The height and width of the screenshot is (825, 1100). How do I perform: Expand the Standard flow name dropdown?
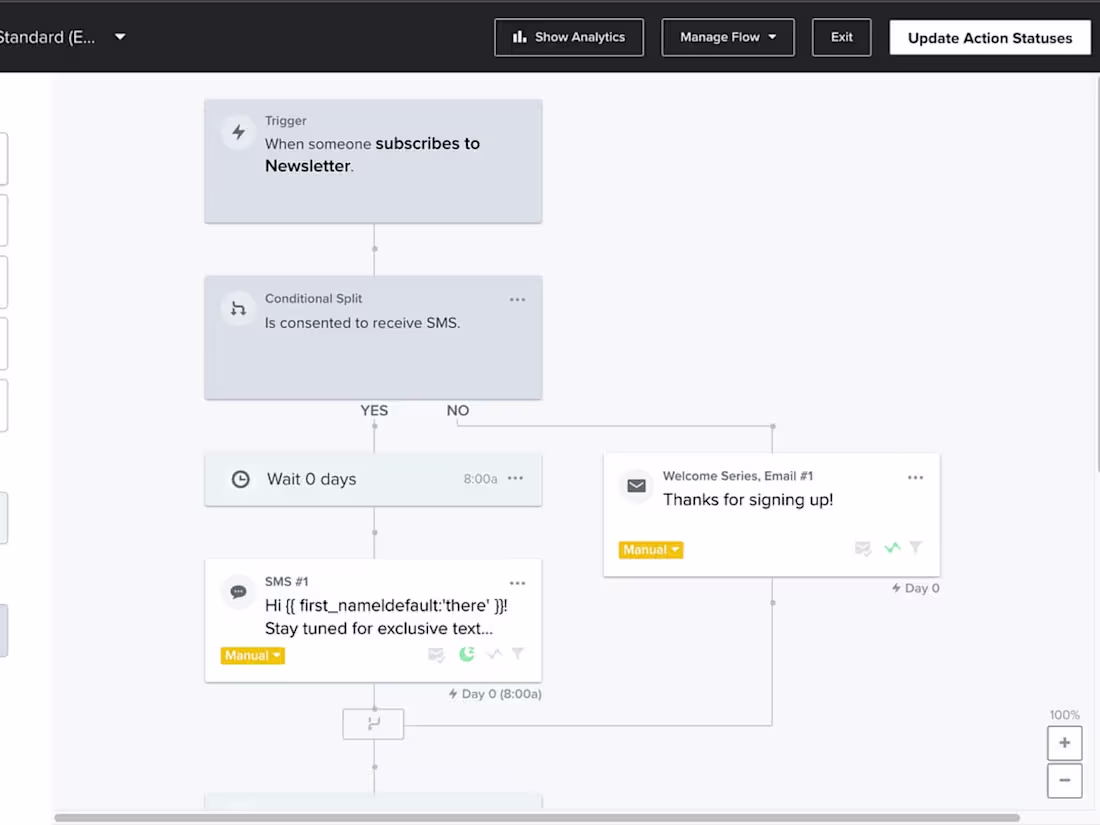119,36
